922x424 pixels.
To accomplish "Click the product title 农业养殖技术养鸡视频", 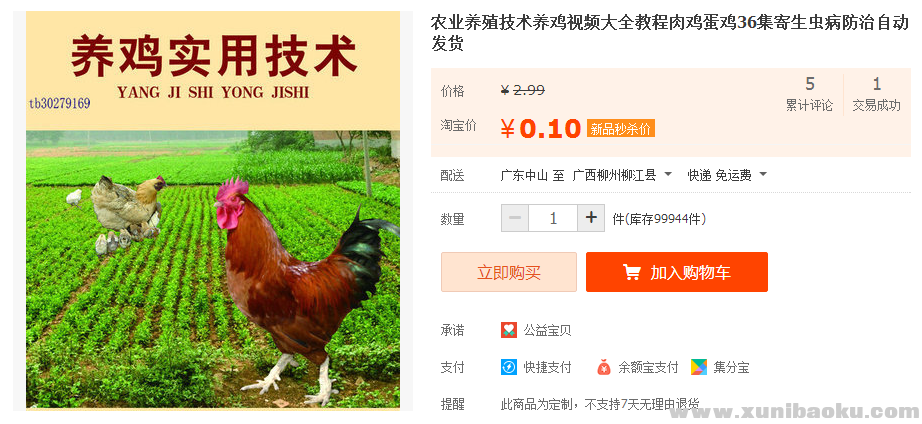I will [670, 33].
